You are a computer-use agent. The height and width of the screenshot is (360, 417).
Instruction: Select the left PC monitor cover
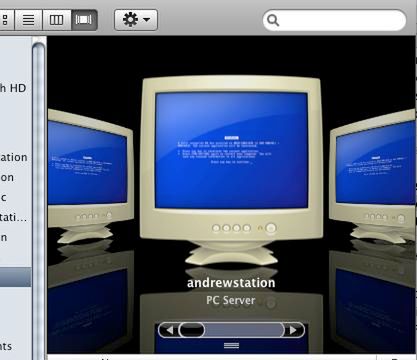pyautogui.click(x=91, y=177)
